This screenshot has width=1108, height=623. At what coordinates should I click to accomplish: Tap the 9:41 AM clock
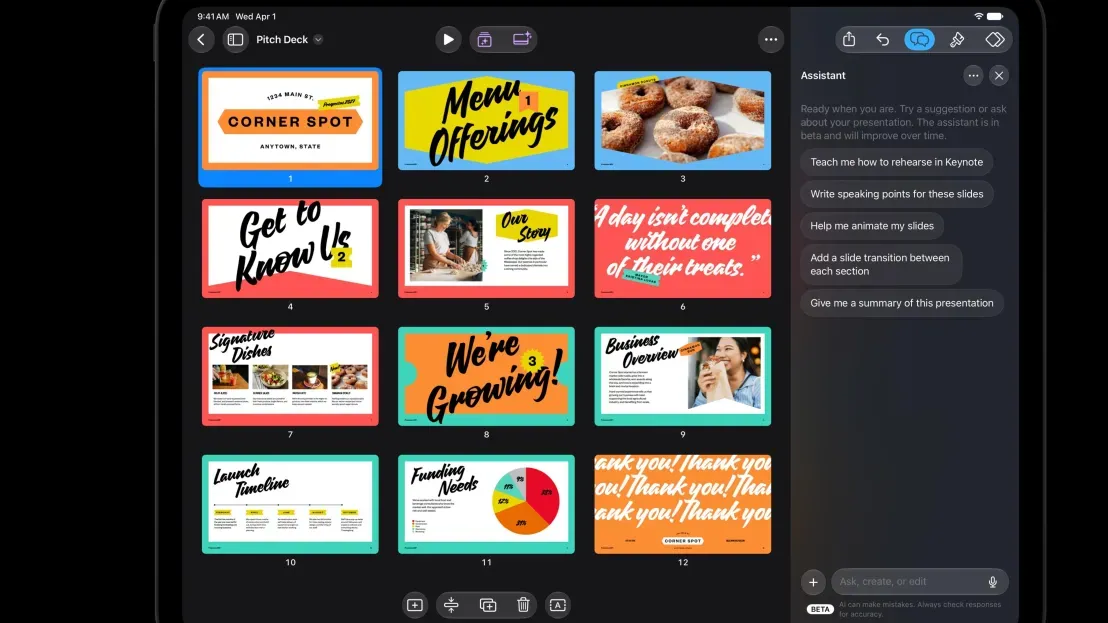[213, 16]
